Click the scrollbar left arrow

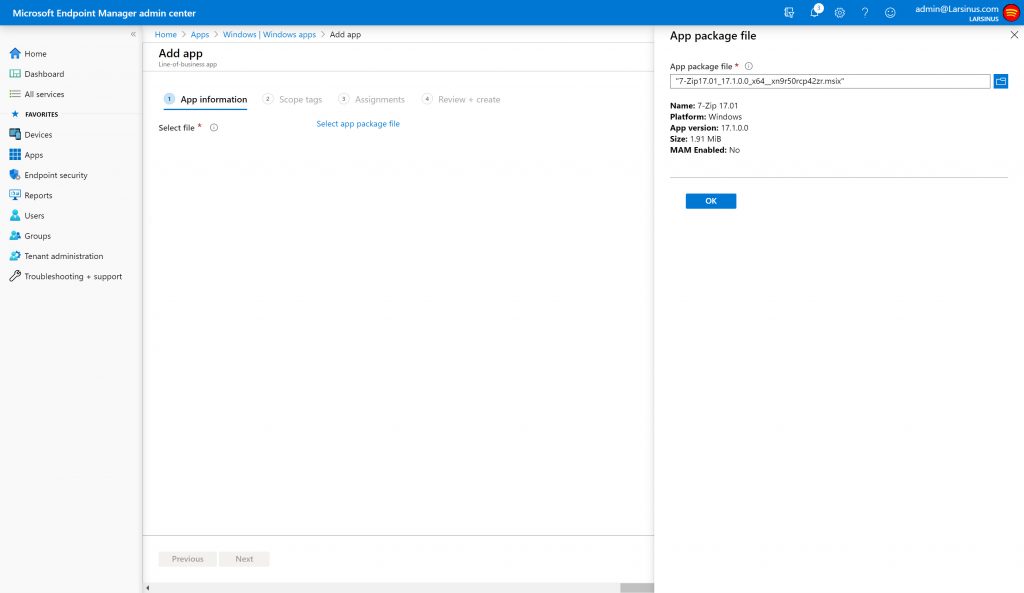148,588
